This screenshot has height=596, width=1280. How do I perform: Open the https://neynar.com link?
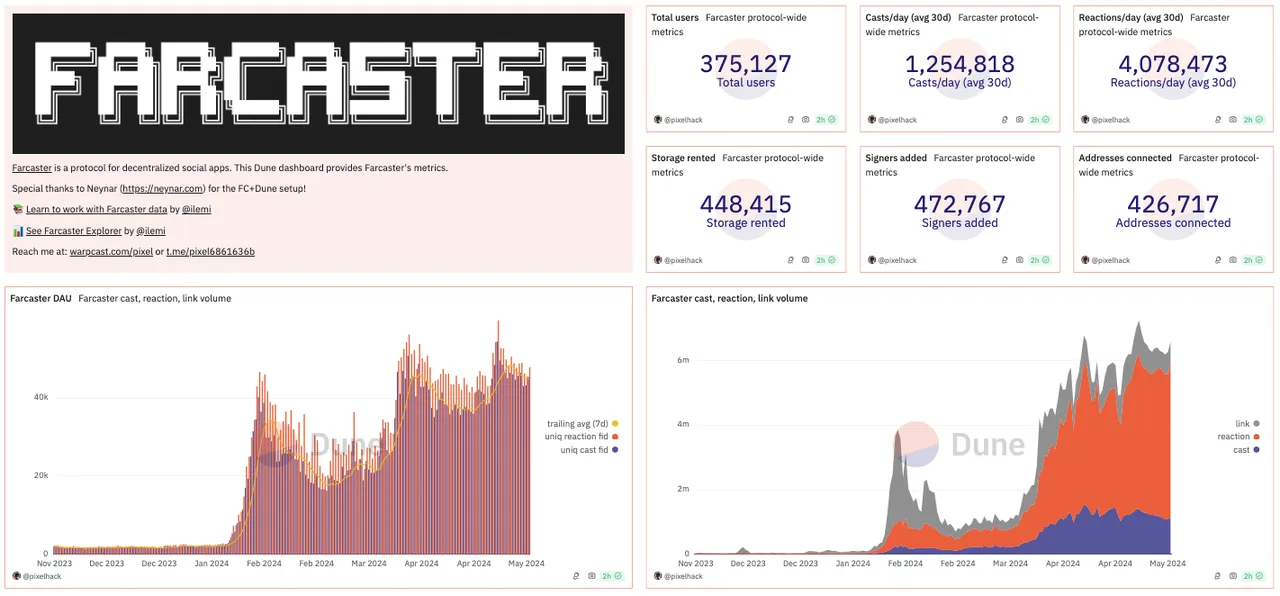163,189
